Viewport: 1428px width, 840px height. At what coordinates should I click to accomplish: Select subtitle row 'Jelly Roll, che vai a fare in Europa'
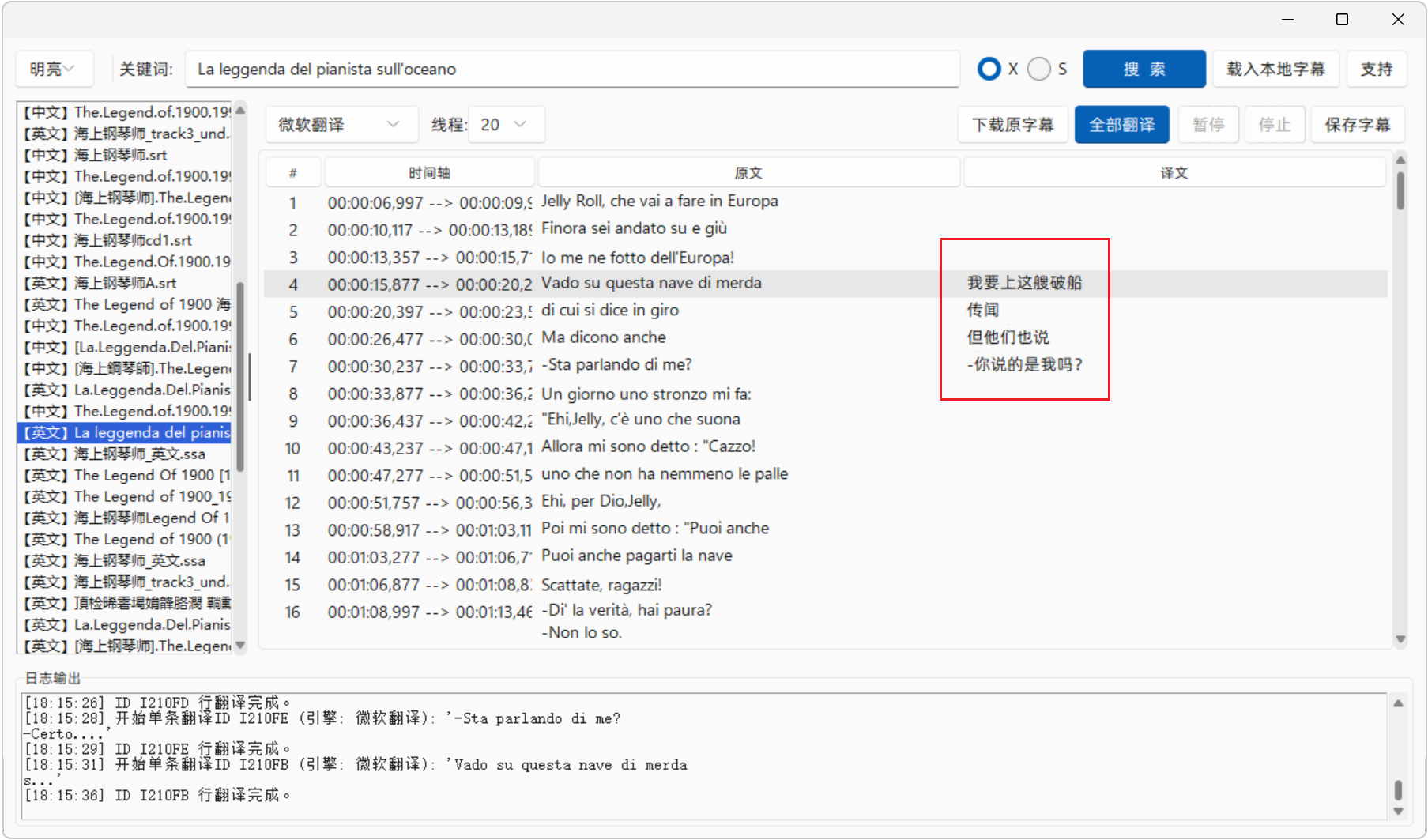tap(825, 202)
